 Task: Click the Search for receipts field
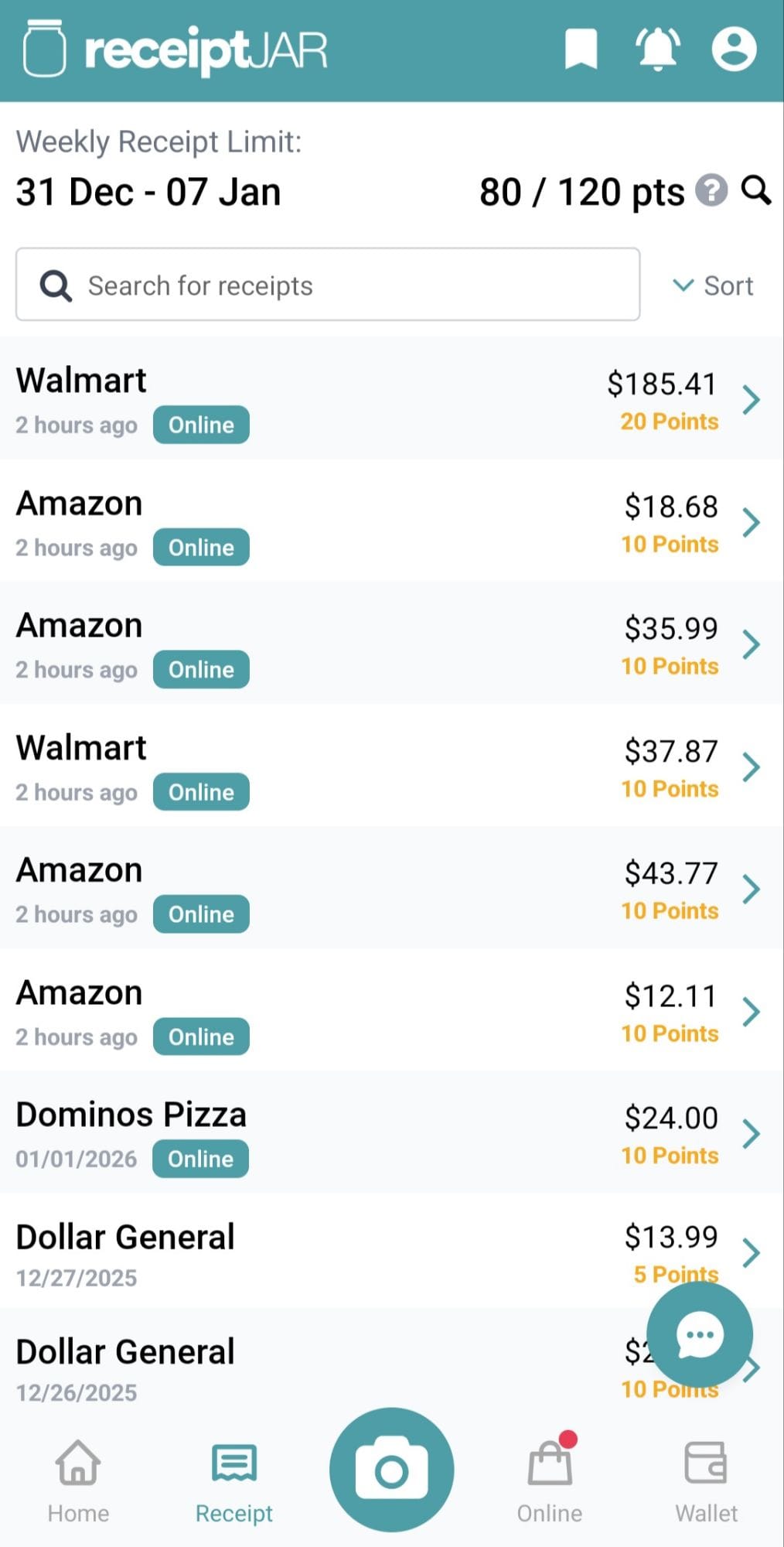click(x=328, y=285)
